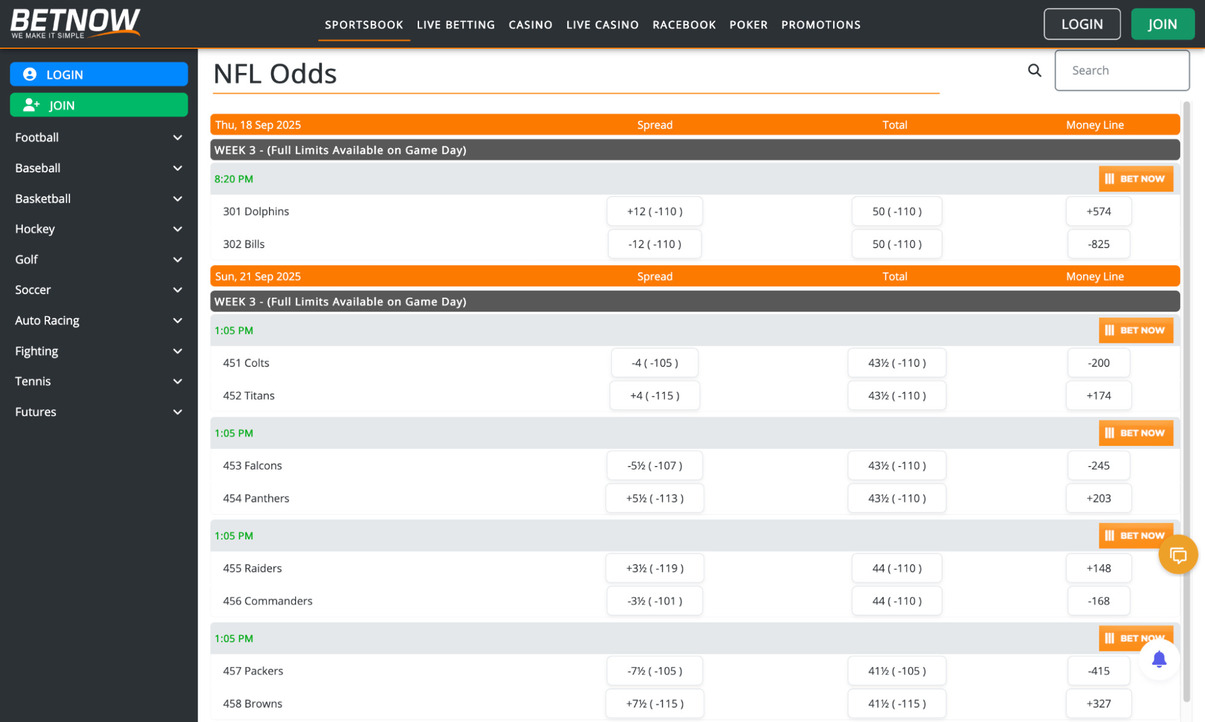
Task: Expand the Football sidebar category
Action: click(98, 137)
